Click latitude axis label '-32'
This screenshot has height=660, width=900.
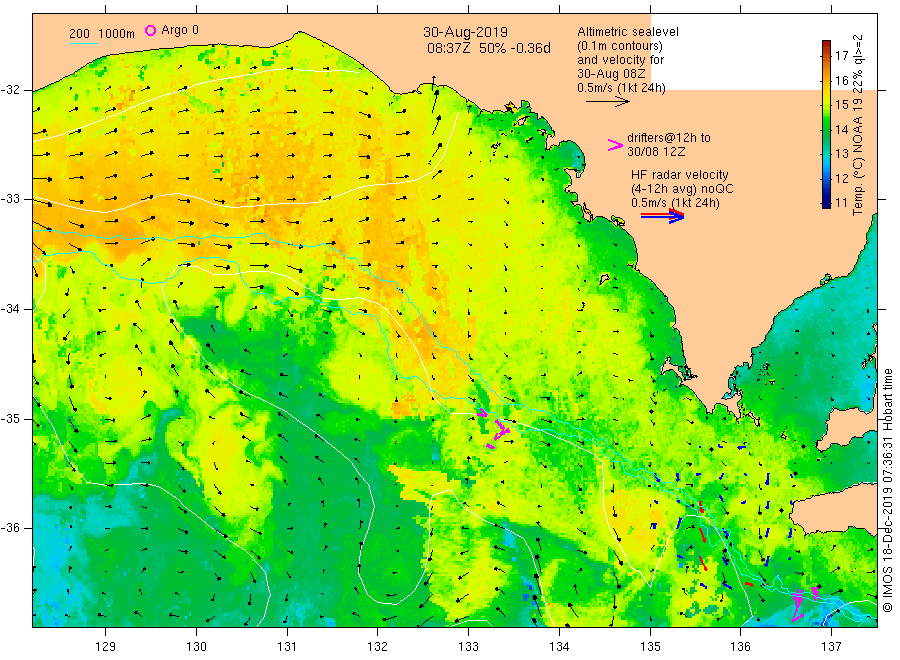click(x=11, y=90)
